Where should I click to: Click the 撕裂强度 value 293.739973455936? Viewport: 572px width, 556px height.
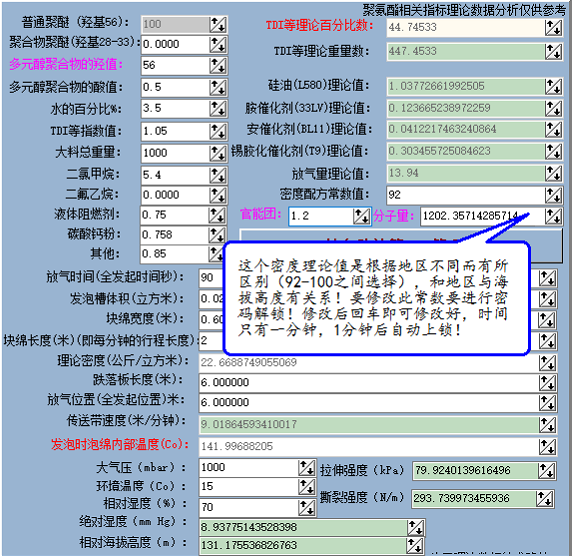(461, 498)
